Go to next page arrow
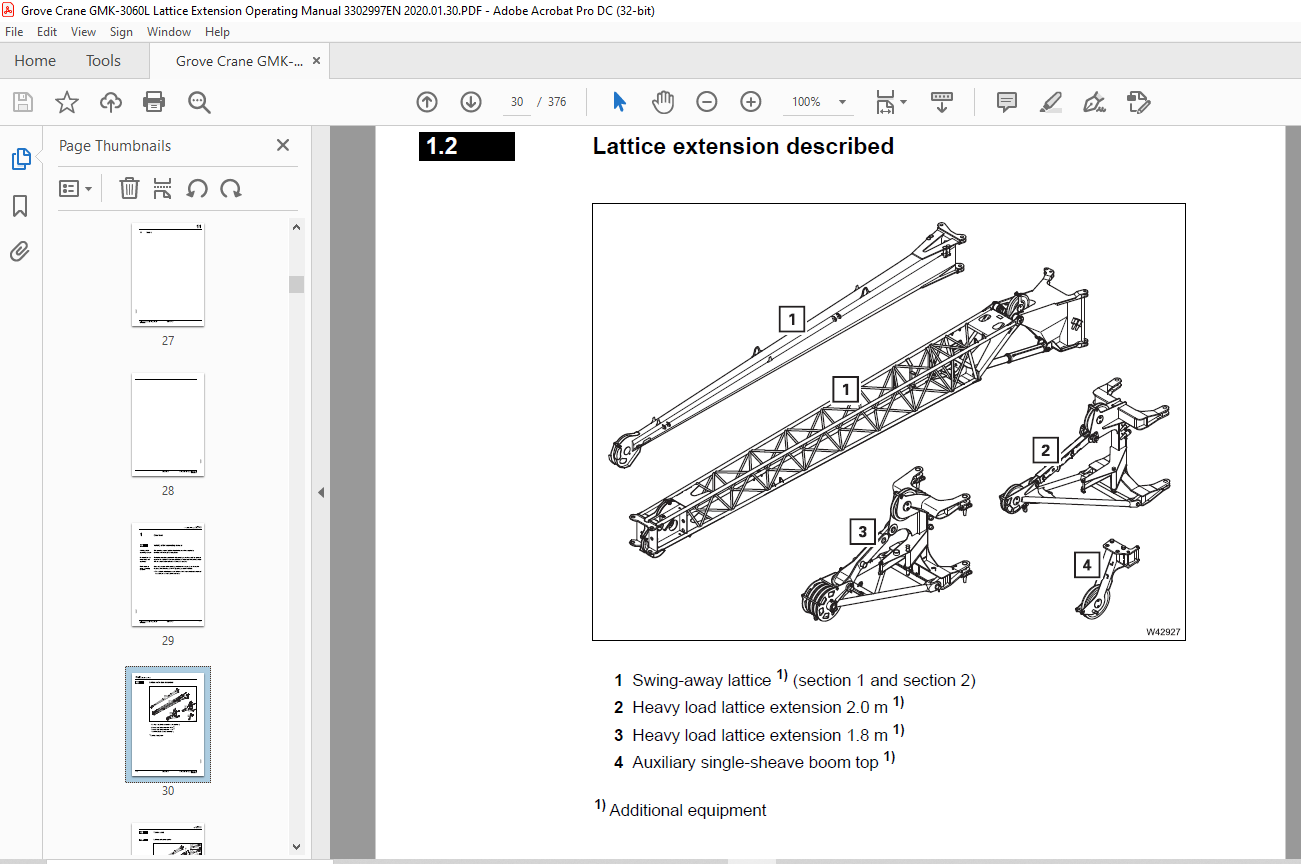 tap(471, 102)
